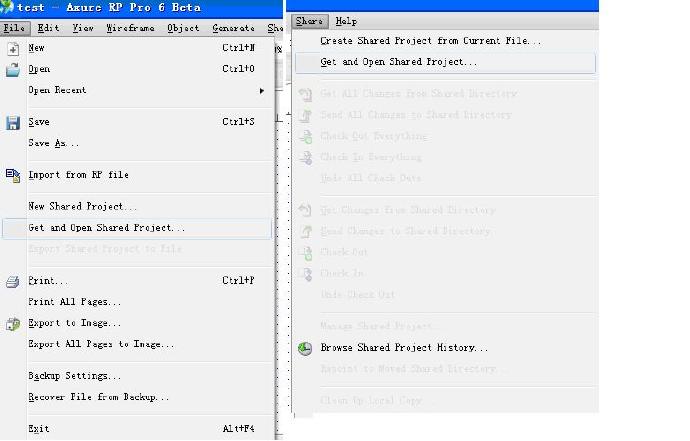This screenshot has width=690, height=441.
Task: Click Export Shared Project to File entry
Action: point(105,250)
